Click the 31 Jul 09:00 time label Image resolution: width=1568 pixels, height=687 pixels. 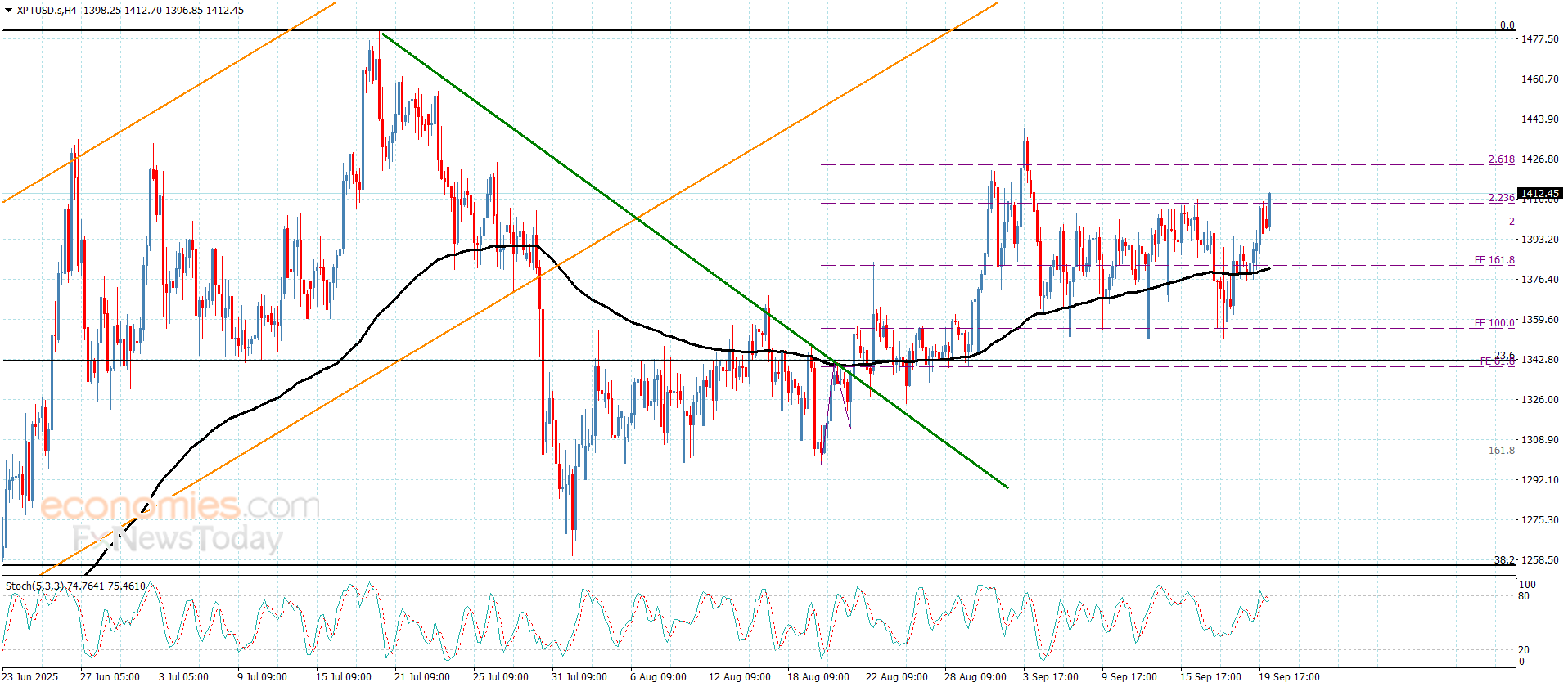[x=579, y=676]
